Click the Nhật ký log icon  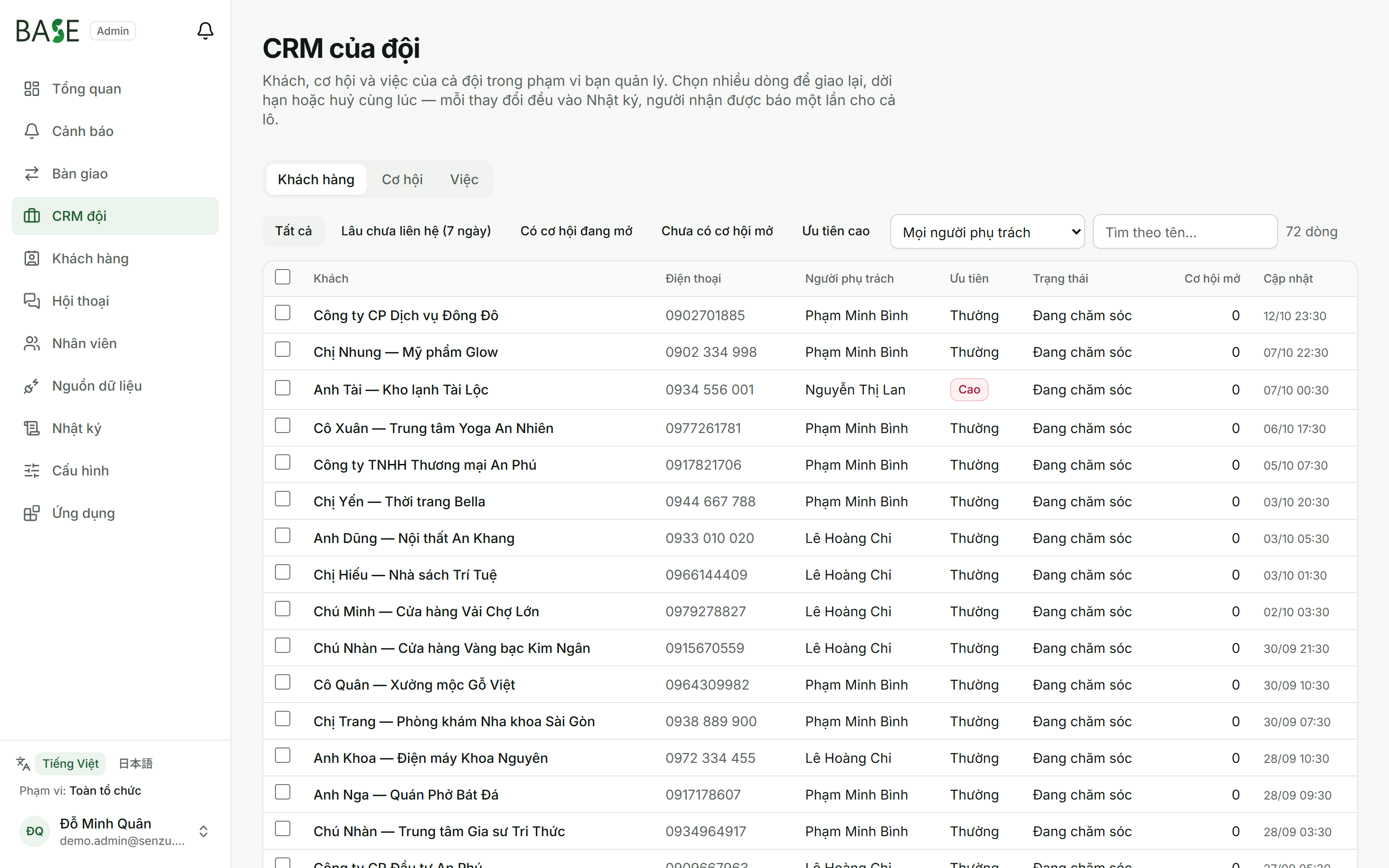point(31,428)
